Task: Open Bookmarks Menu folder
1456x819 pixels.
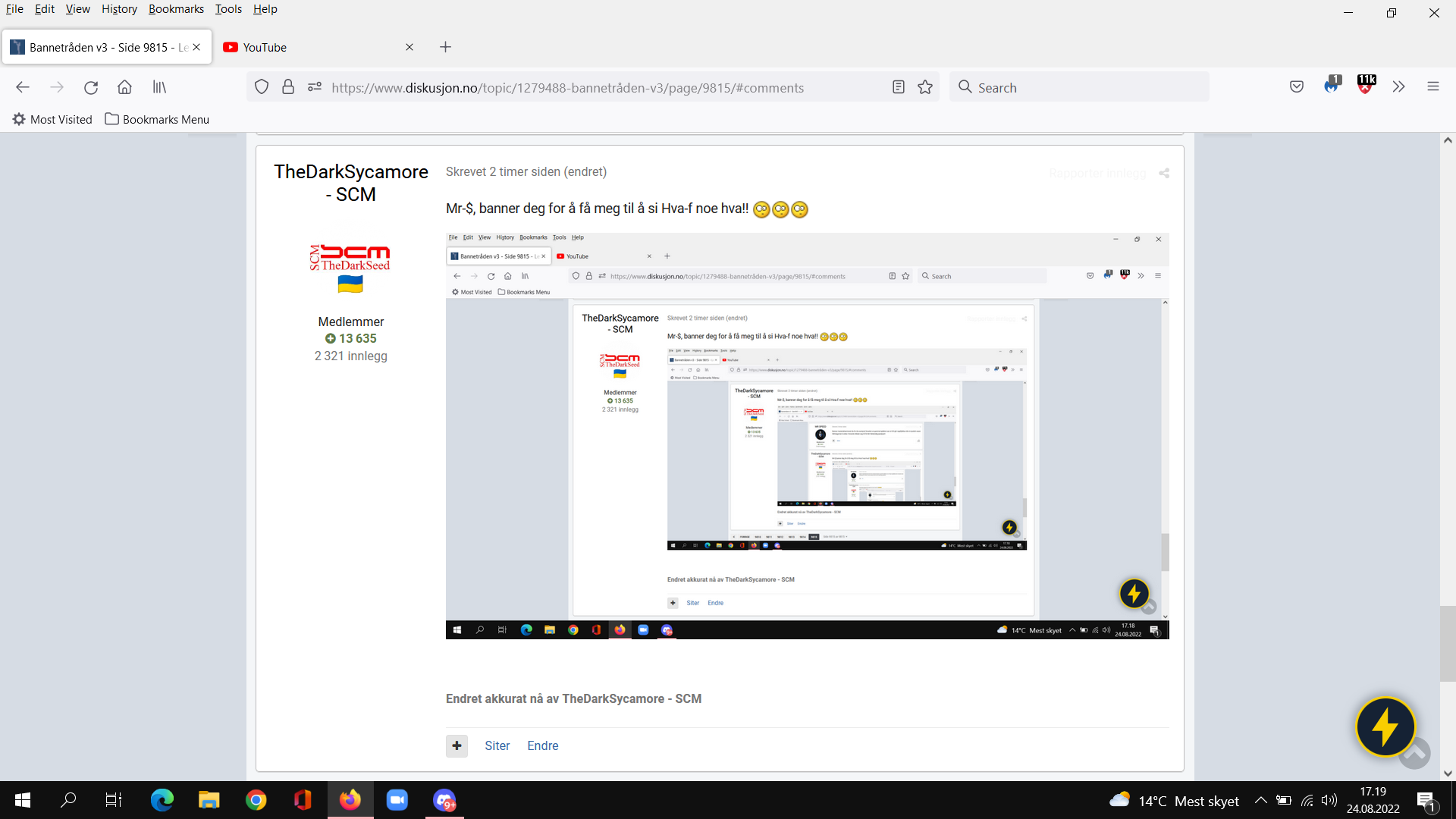Action: 157,119
